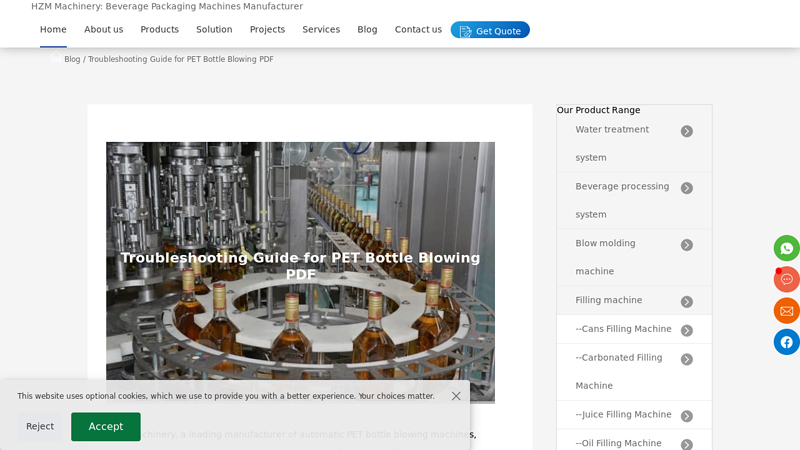Image resolution: width=800 pixels, height=450 pixels.
Task: Open Blow molding machine category link
Action: pos(606,257)
